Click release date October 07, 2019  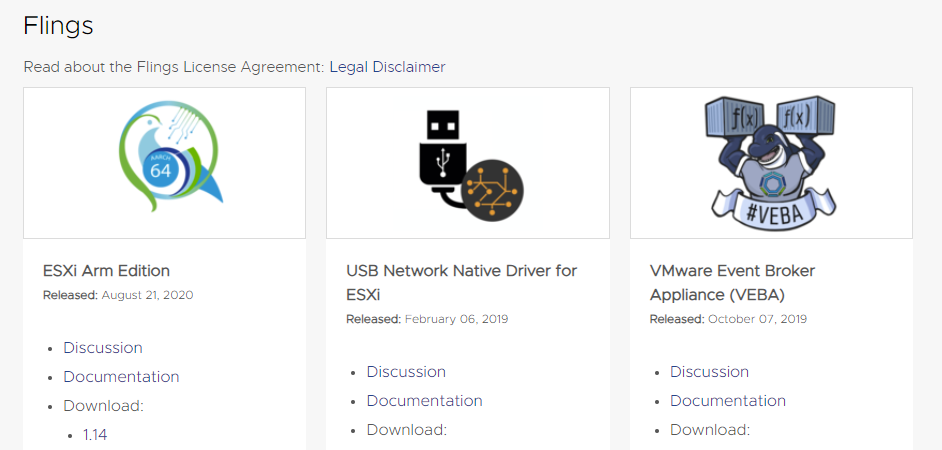pos(758,319)
